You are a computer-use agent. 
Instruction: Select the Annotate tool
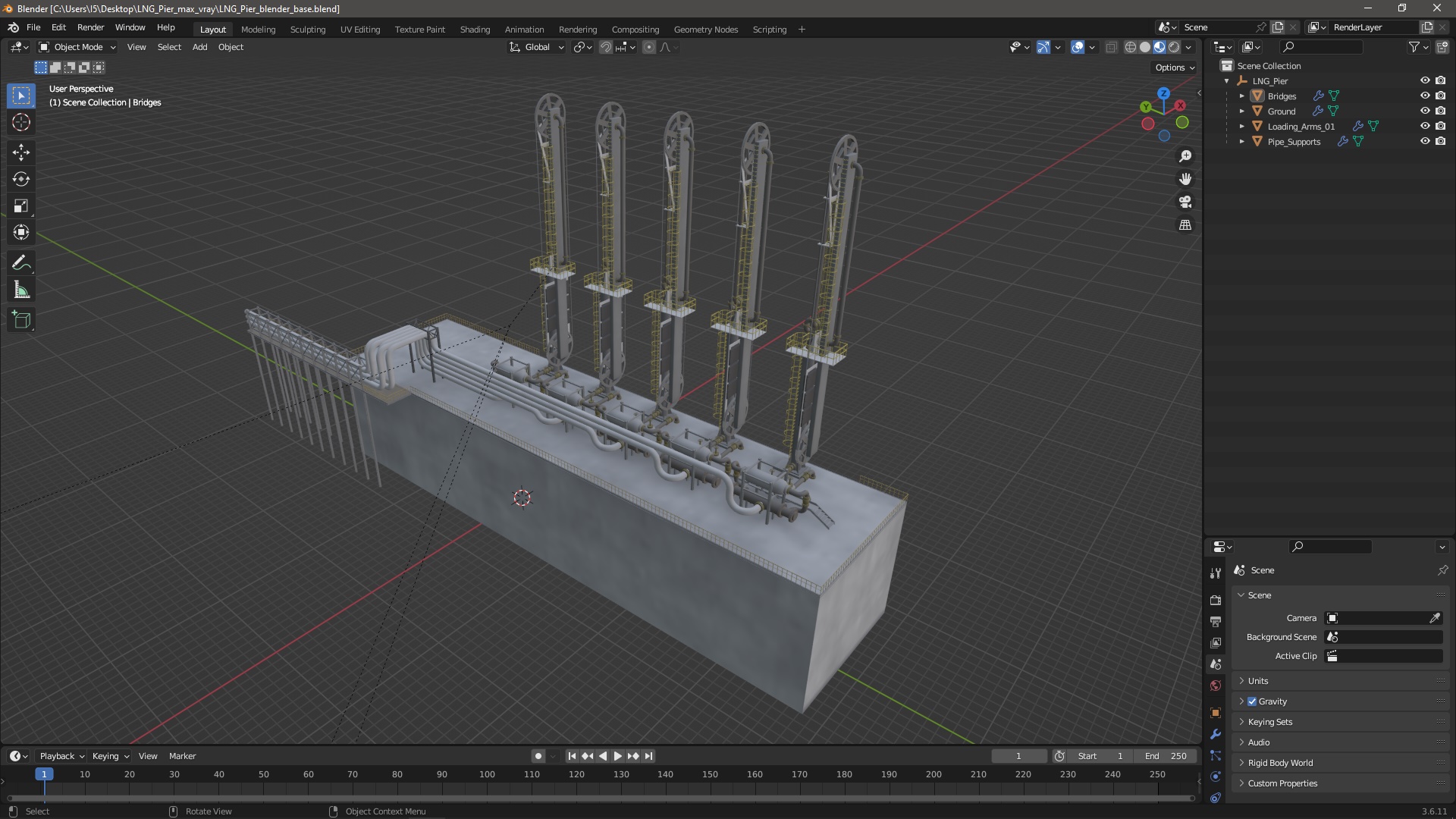click(21, 263)
